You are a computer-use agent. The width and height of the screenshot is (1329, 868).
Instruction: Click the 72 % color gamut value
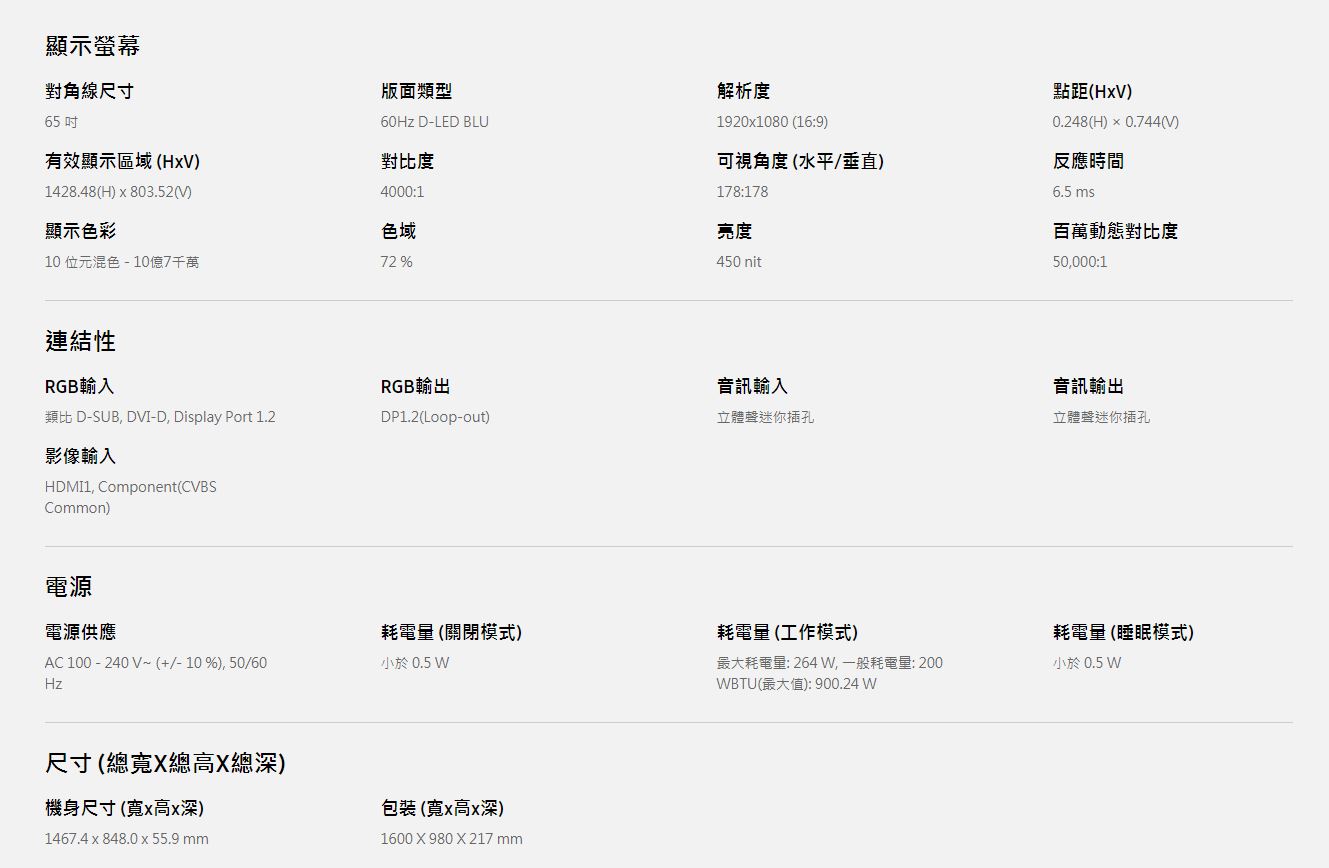click(x=396, y=262)
